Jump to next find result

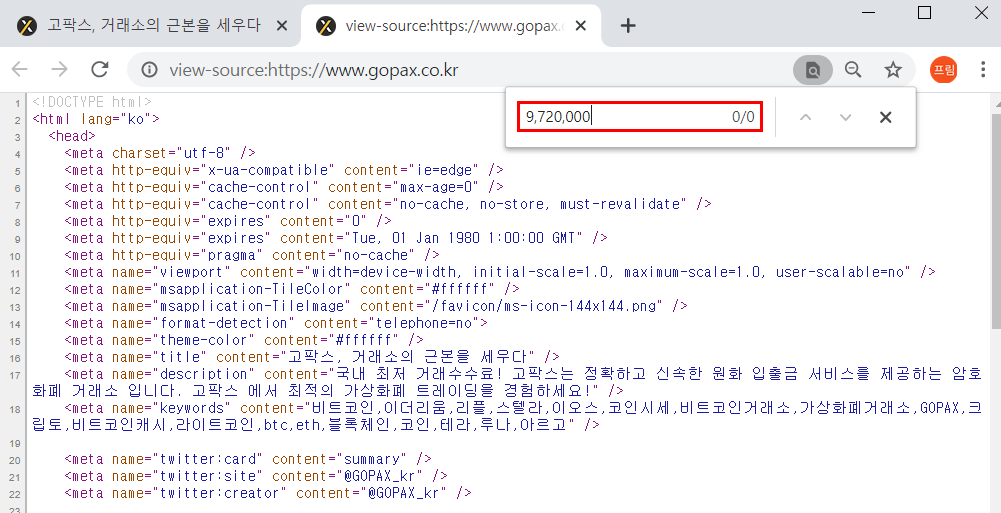[x=845, y=117]
